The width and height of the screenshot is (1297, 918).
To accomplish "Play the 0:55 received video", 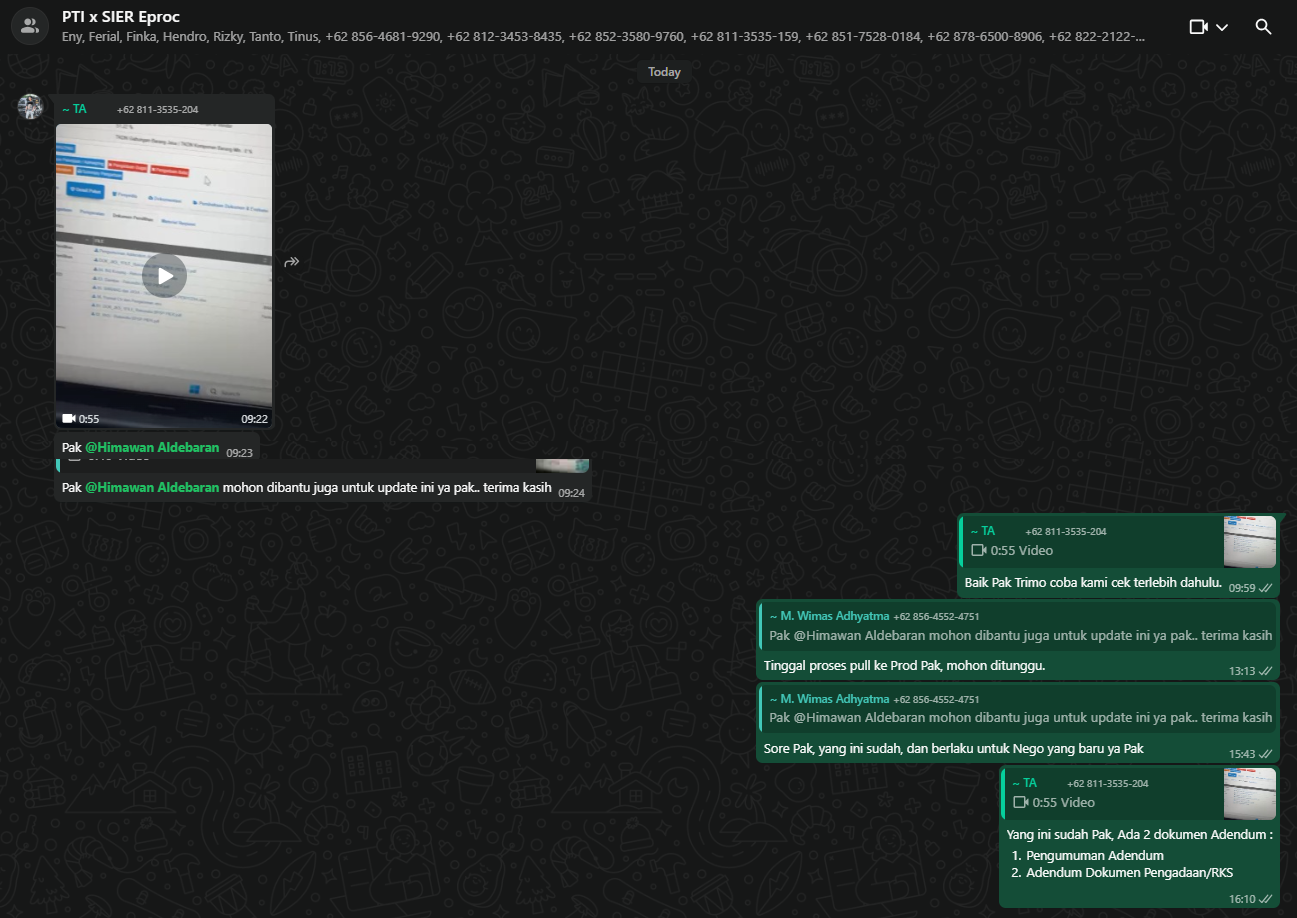I will coord(164,276).
